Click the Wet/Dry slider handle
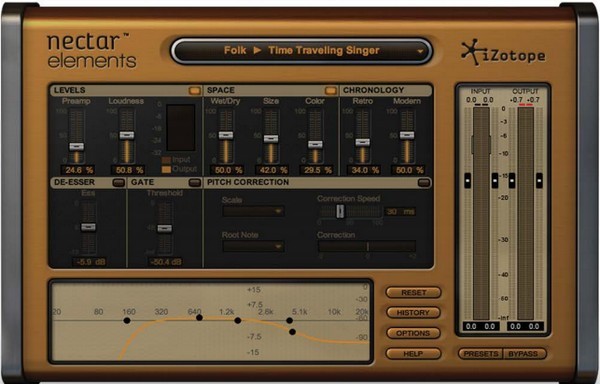The height and width of the screenshot is (384, 600). [x=226, y=135]
